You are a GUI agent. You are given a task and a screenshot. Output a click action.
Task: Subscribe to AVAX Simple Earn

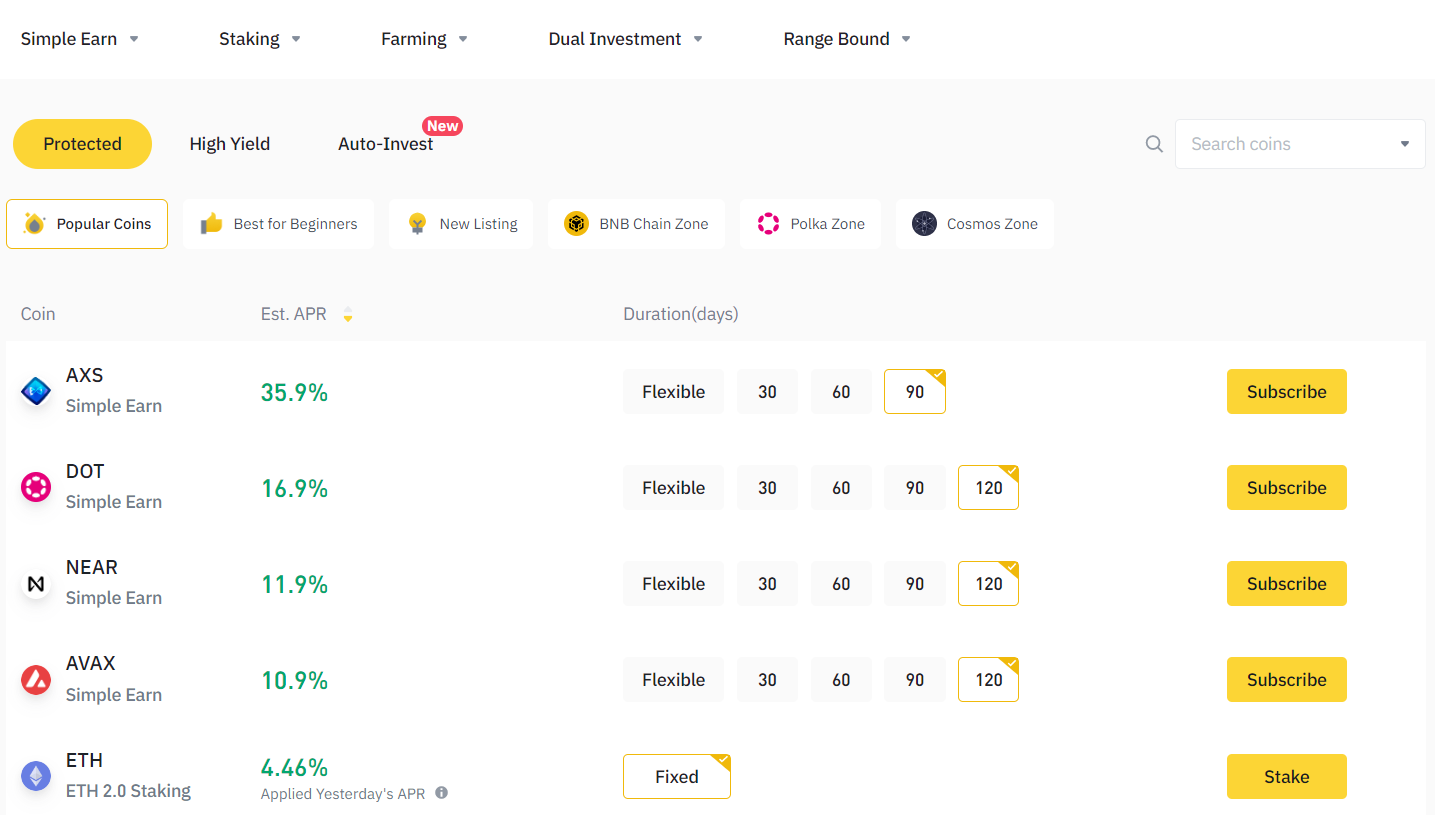point(1286,680)
